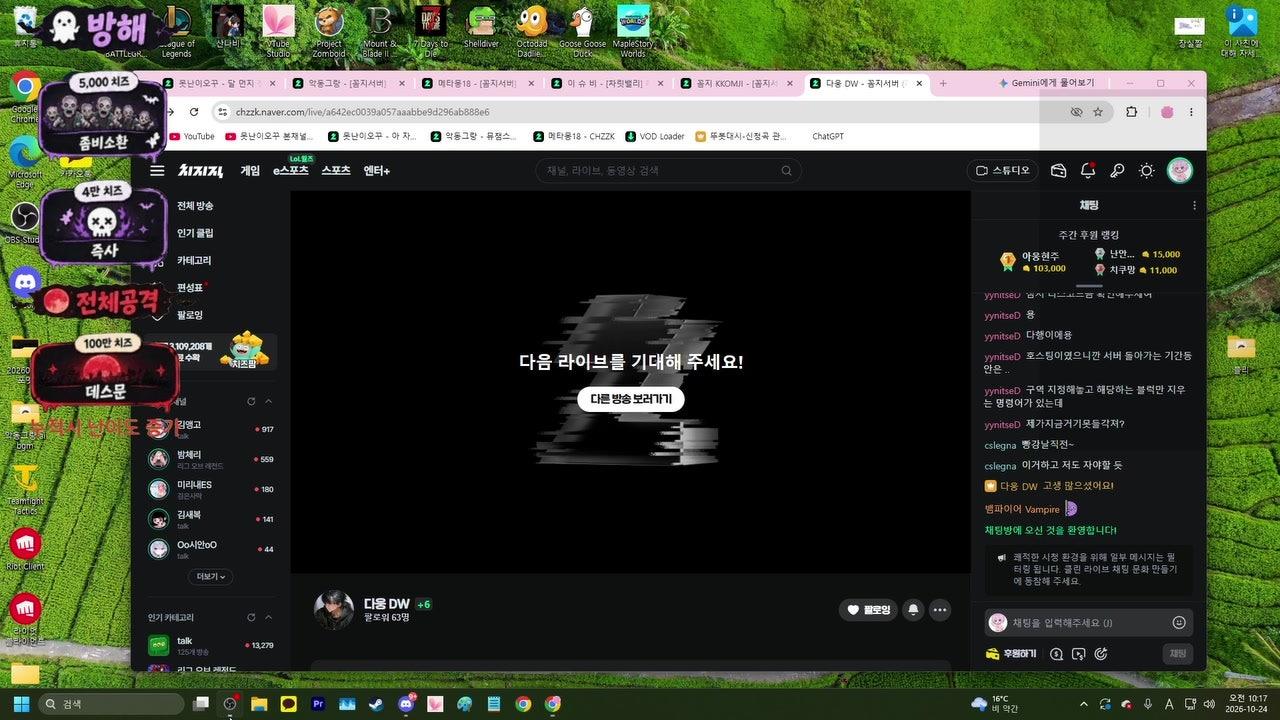Collapse the 인기 카테고리 section
Image resolution: width=1280 pixels, height=720 pixels.
click(x=268, y=617)
